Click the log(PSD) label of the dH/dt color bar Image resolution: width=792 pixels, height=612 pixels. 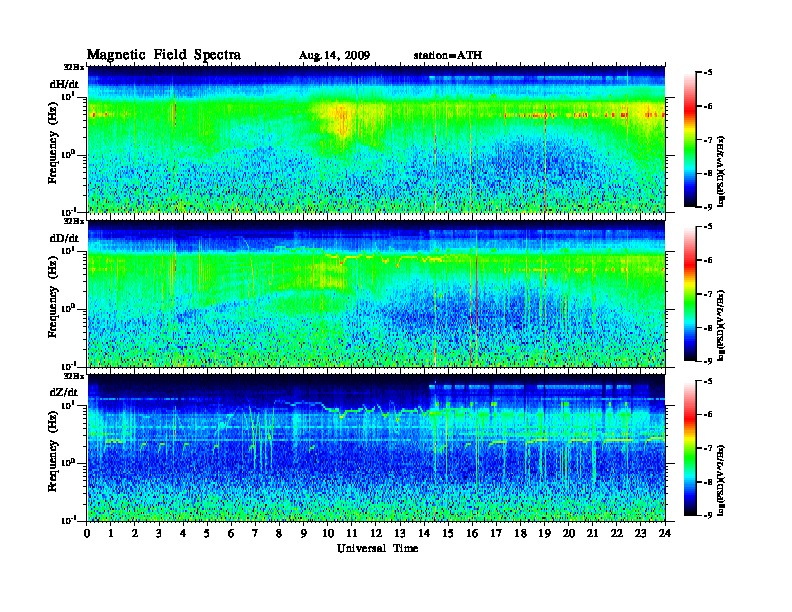tap(721, 171)
